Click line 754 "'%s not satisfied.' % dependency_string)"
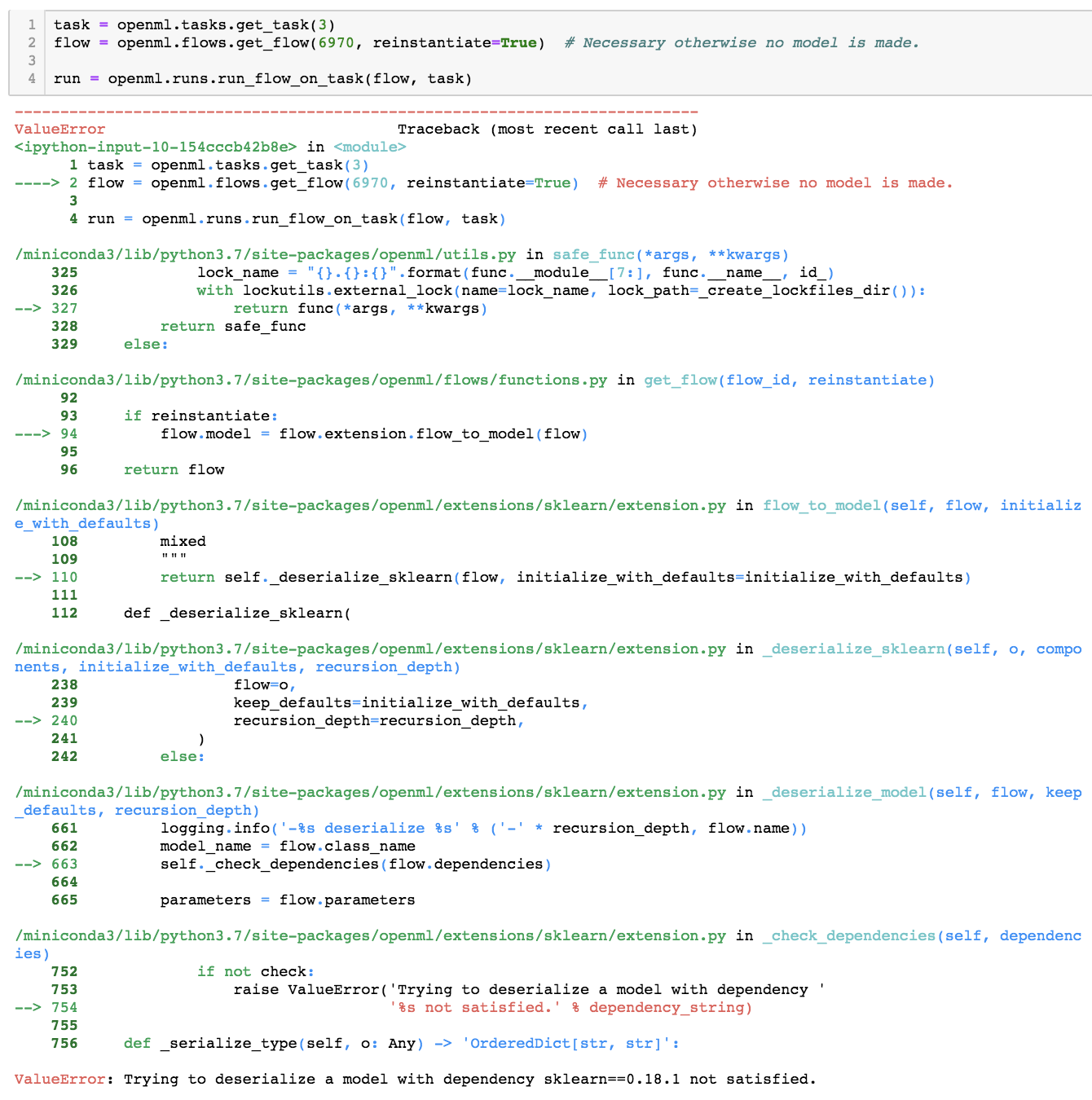 coord(570,1008)
